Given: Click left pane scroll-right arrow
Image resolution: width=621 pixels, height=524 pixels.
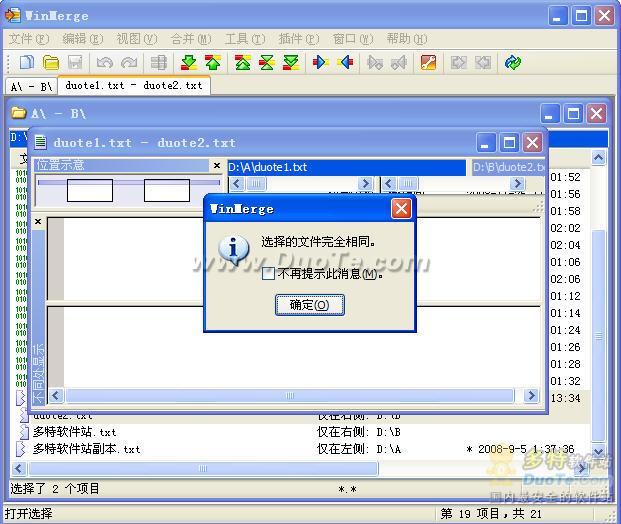Looking at the screenshot, I should pyautogui.click(x=365, y=184).
